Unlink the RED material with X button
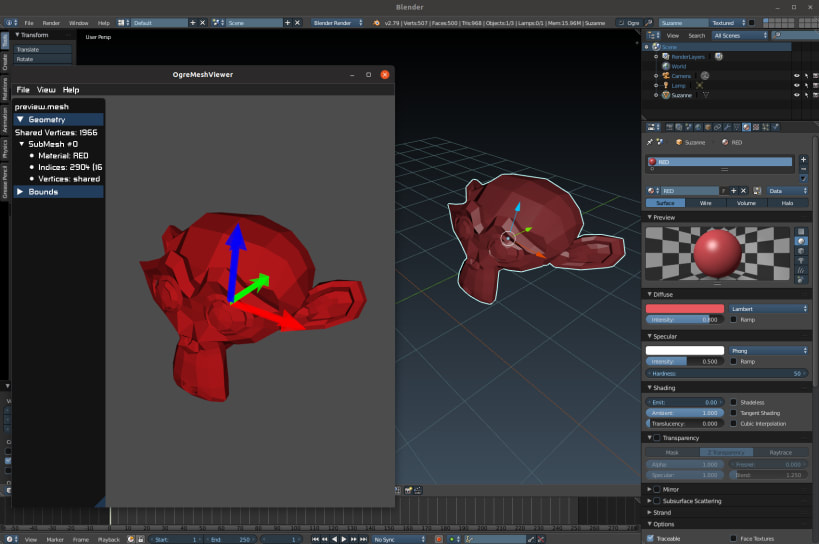Viewport: 819px width, 544px height. click(x=744, y=190)
